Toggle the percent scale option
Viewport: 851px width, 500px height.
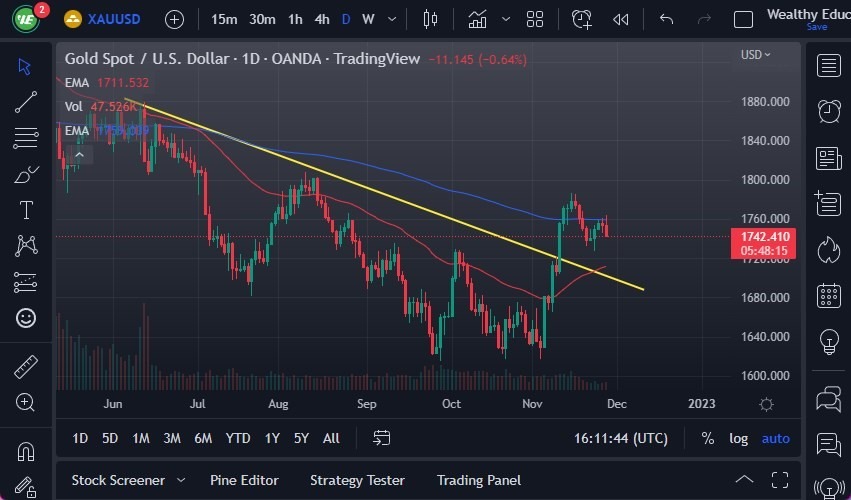coord(708,438)
